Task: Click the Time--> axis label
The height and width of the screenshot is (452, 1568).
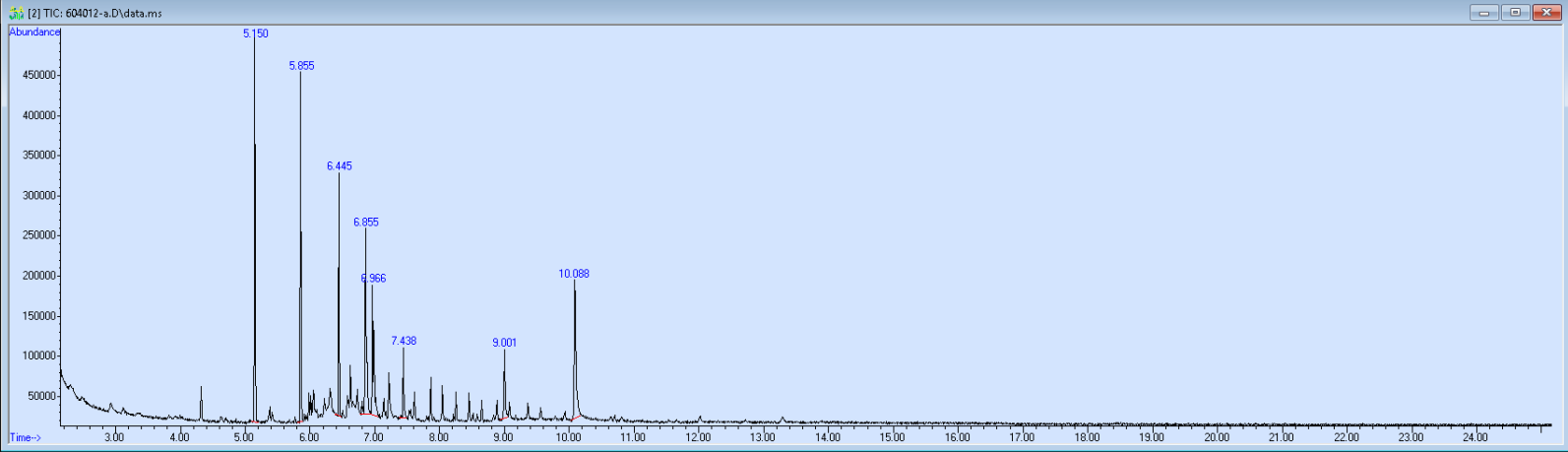Action: [26, 437]
